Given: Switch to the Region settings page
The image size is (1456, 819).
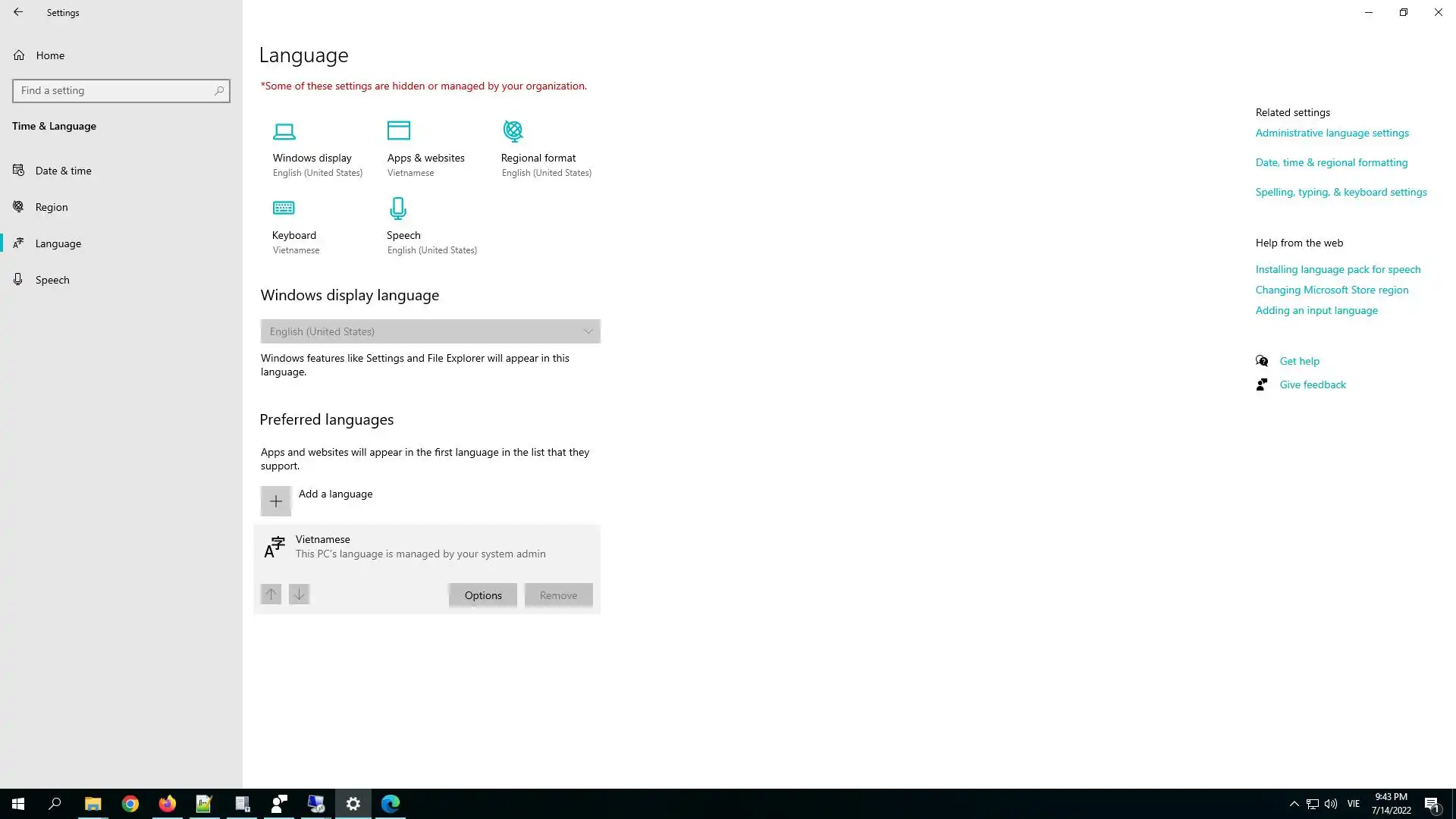Looking at the screenshot, I should (x=52, y=207).
